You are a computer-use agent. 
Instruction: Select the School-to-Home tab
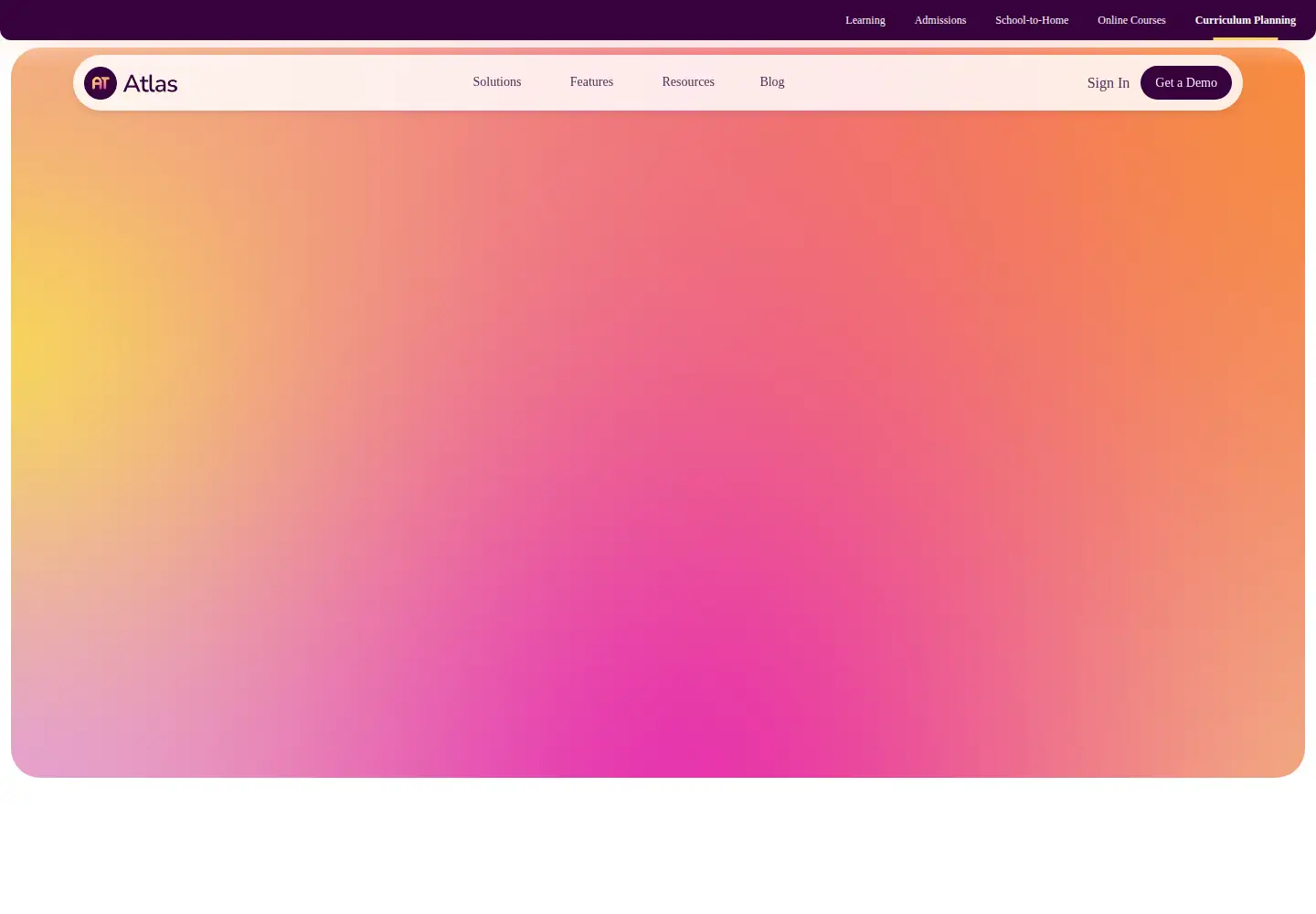click(x=1032, y=20)
